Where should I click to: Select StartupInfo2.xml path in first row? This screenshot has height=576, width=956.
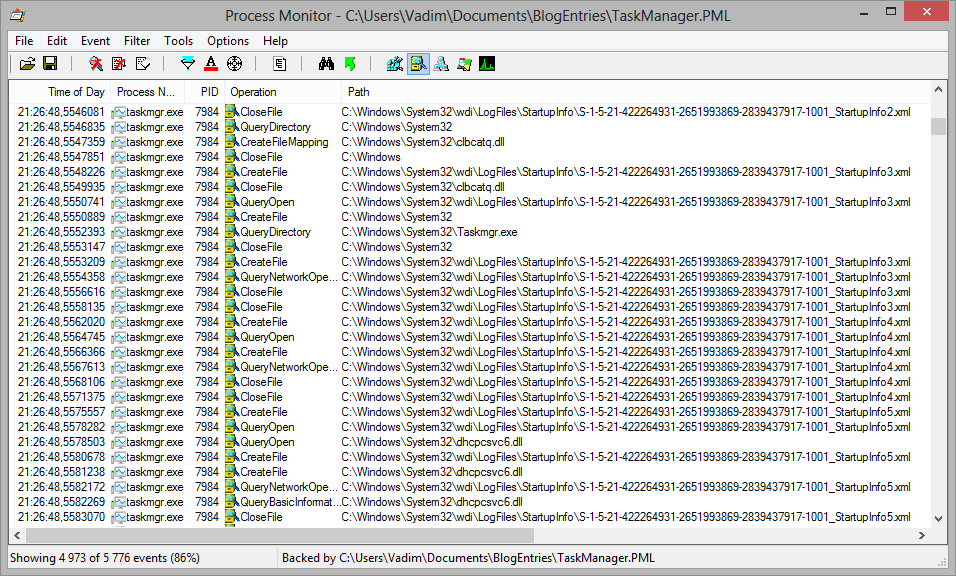click(x=626, y=112)
